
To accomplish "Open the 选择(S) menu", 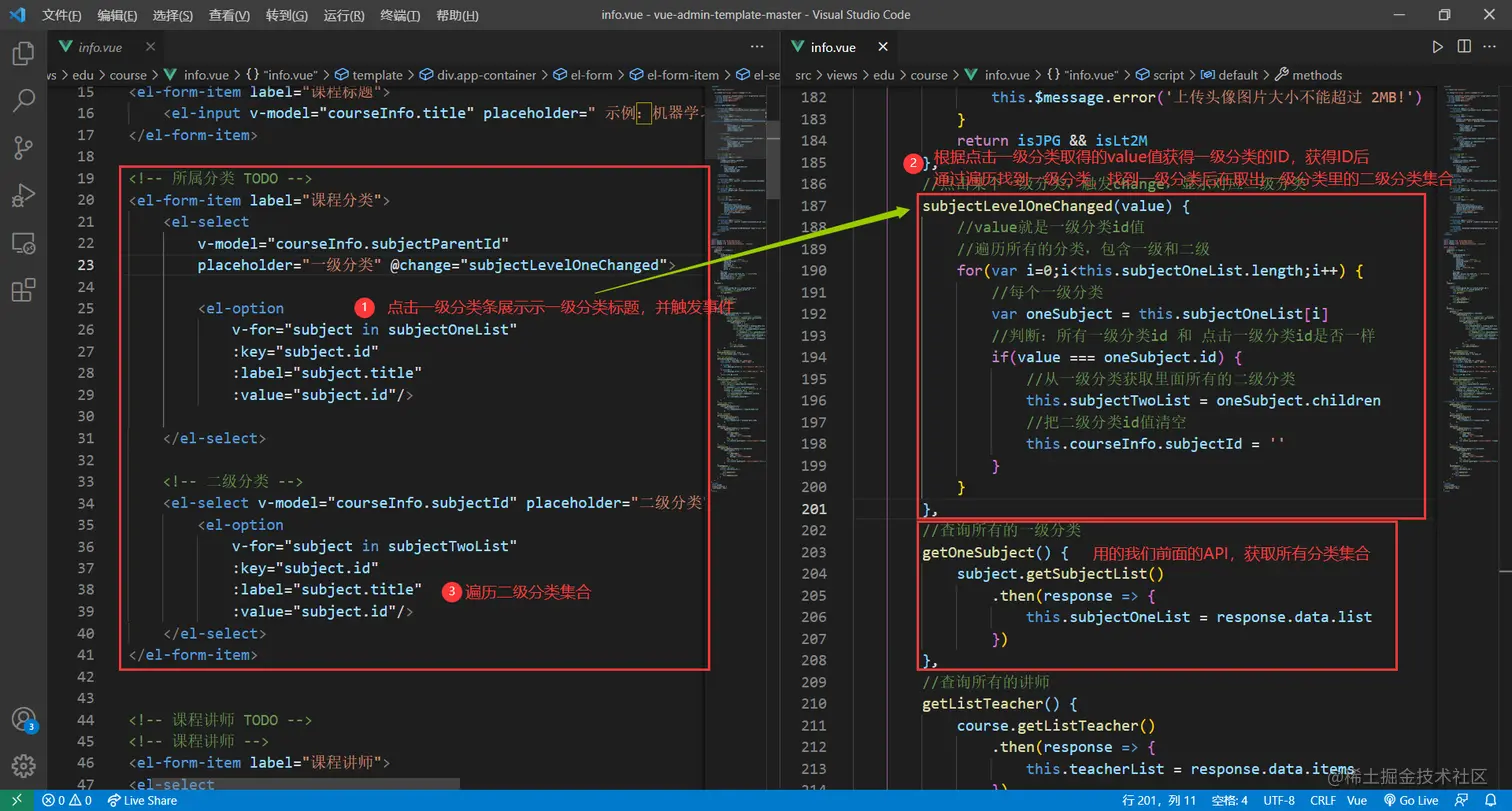I will [174, 15].
